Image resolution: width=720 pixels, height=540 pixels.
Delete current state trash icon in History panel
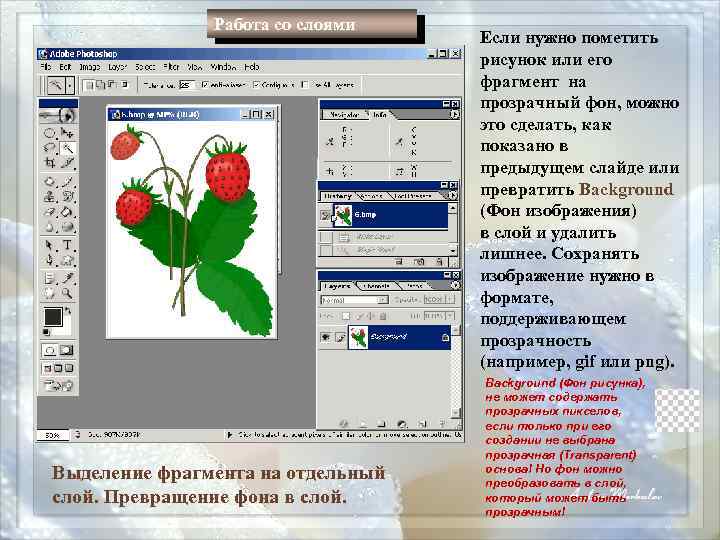(x=439, y=262)
